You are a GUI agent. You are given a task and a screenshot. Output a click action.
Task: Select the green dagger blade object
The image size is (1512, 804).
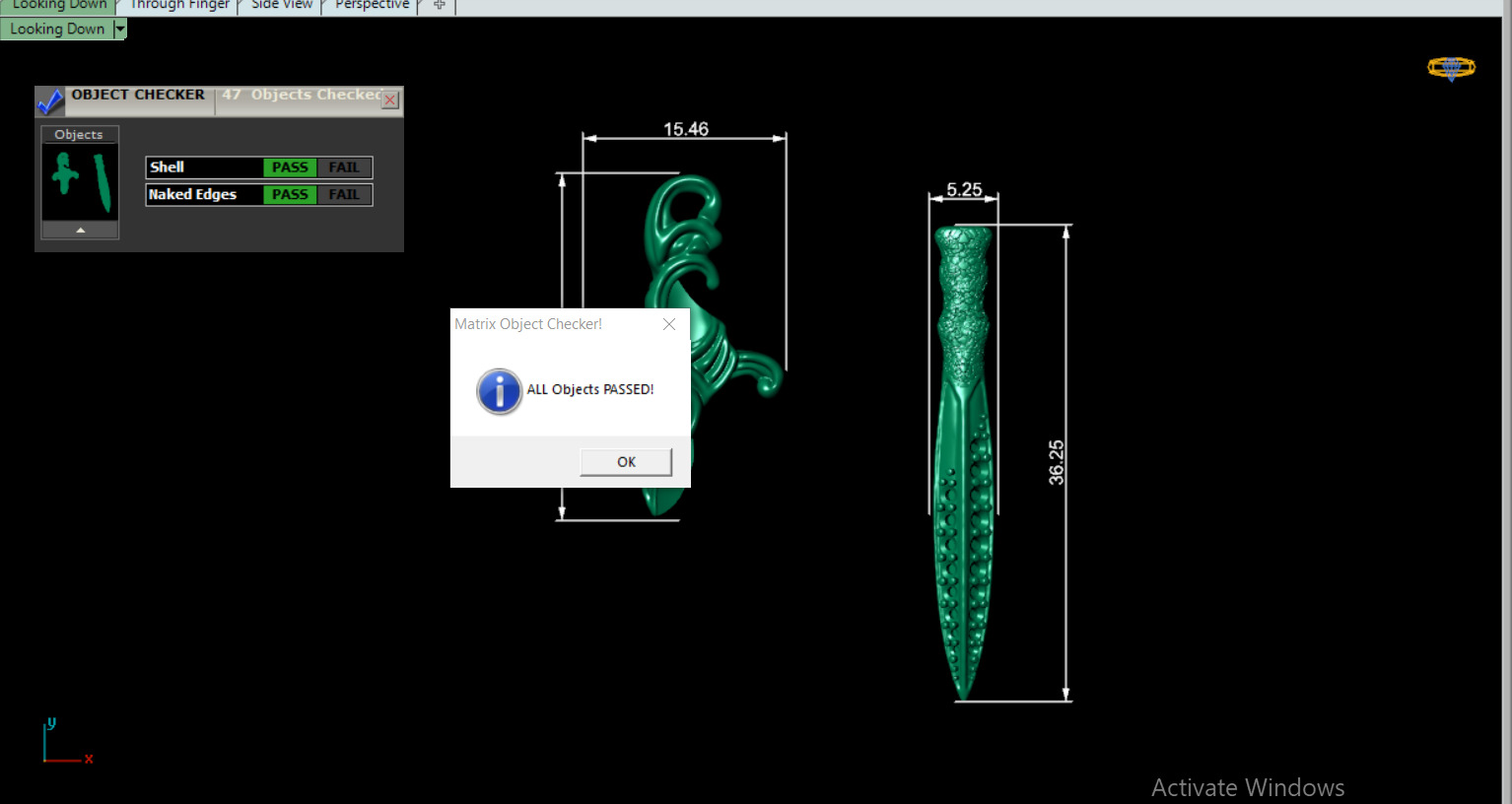(x=963, y=463)
